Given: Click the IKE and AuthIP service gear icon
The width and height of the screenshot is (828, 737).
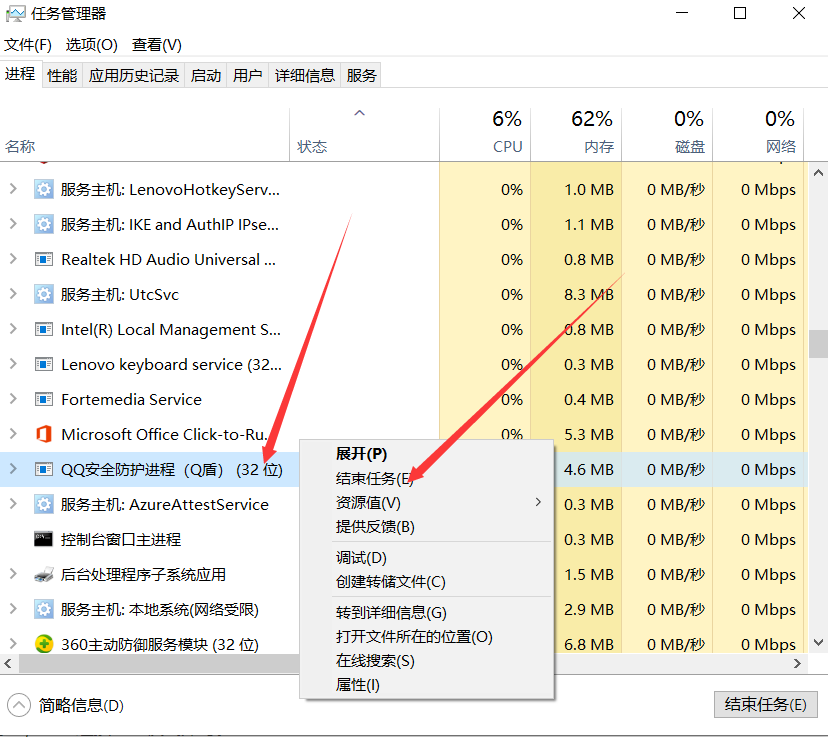Looking at the screenshot, I should click(44, 224).
